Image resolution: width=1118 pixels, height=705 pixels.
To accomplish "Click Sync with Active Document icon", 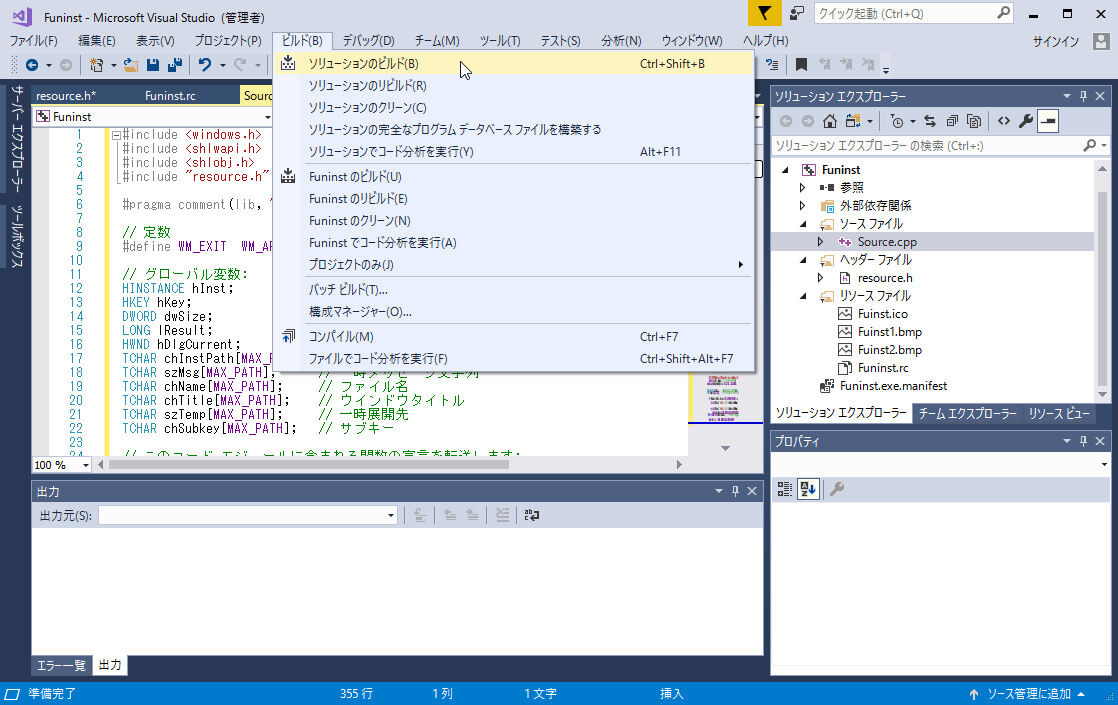I will pyautogui.click(x=930, y=121).
